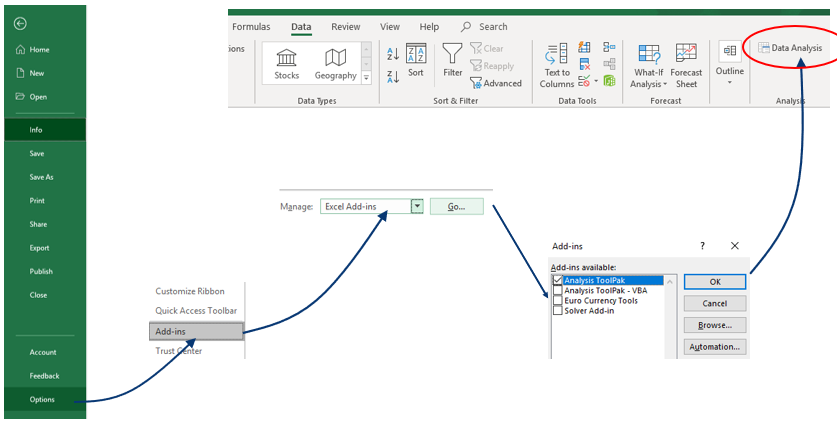The width and height of the screenshot is (837, 423).
Task: Click the Flash Fill icon
Action: (x=584, y=48)
